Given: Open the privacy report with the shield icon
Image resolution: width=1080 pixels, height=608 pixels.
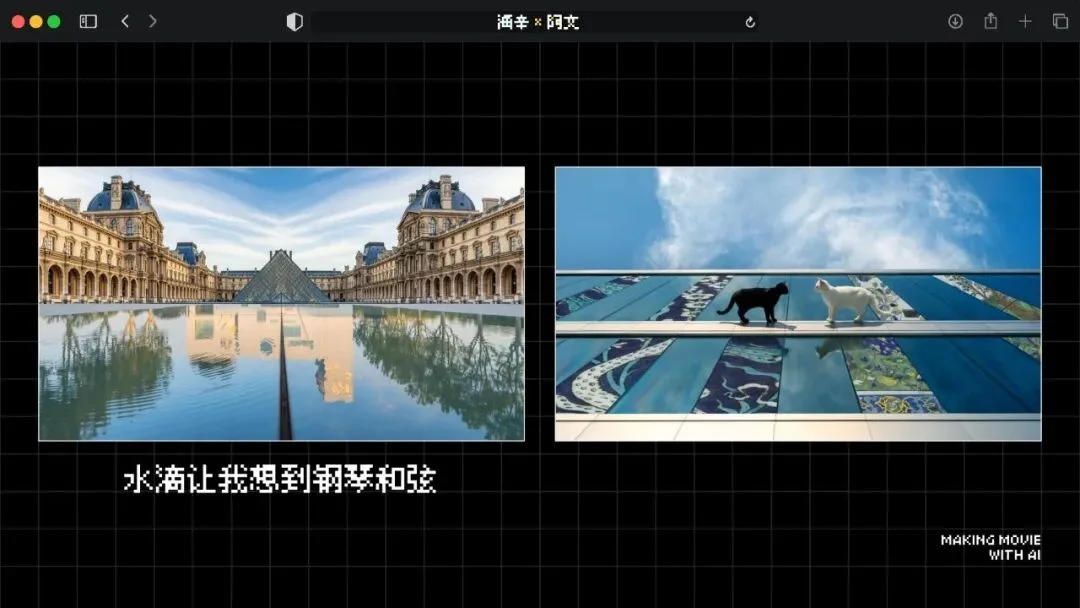Looking at the screenshot, I should [x=295, y=20].
